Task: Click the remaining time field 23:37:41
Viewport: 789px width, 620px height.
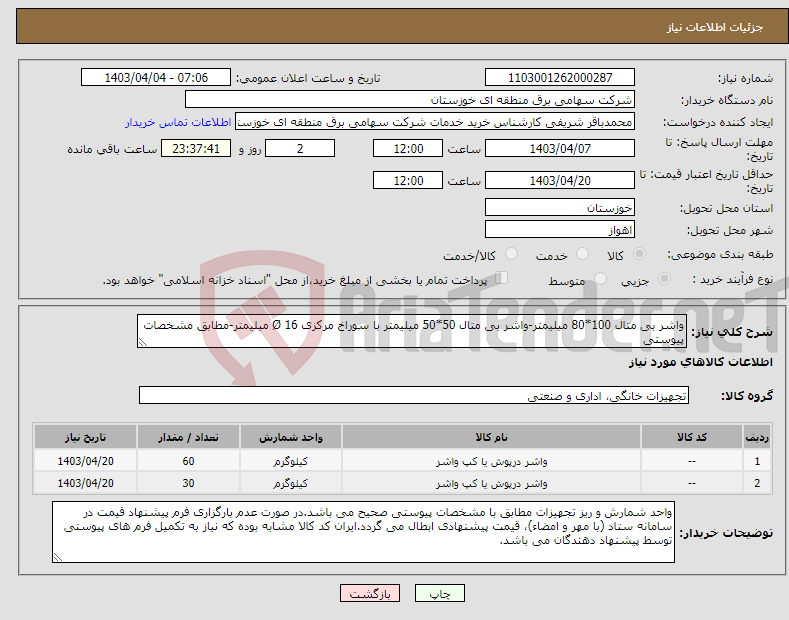Action: point(196,148)
